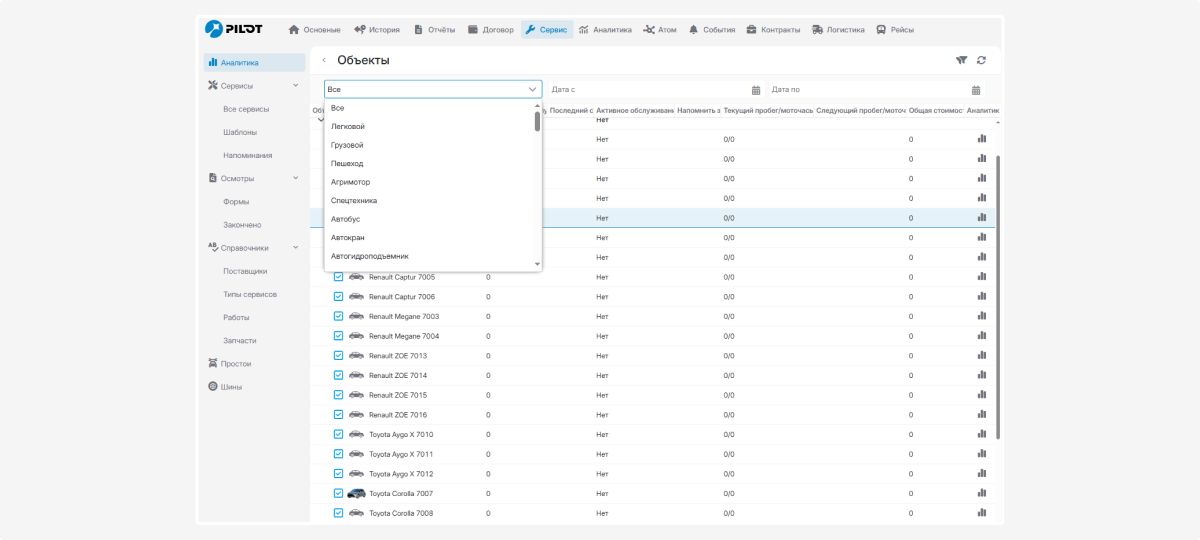1200x540 pixels.
Task: Uncheck the Toyota Corolla 7008 checkbox
Action: pyautogui.click(x=338, y=513)
